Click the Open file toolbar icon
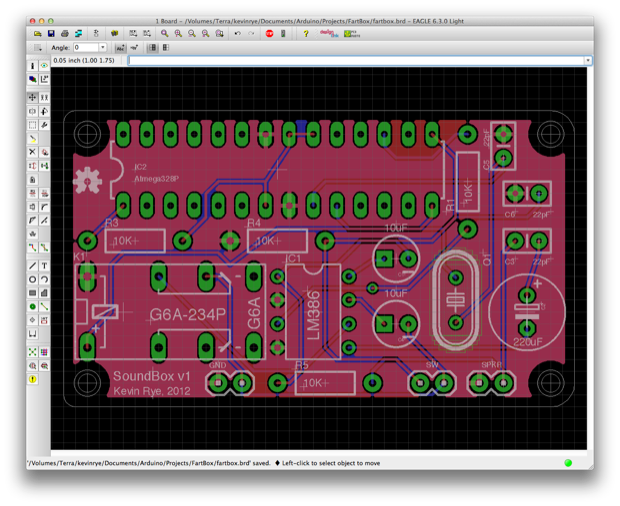The width and height of the screenshot is (620, 506). [38, 34]
